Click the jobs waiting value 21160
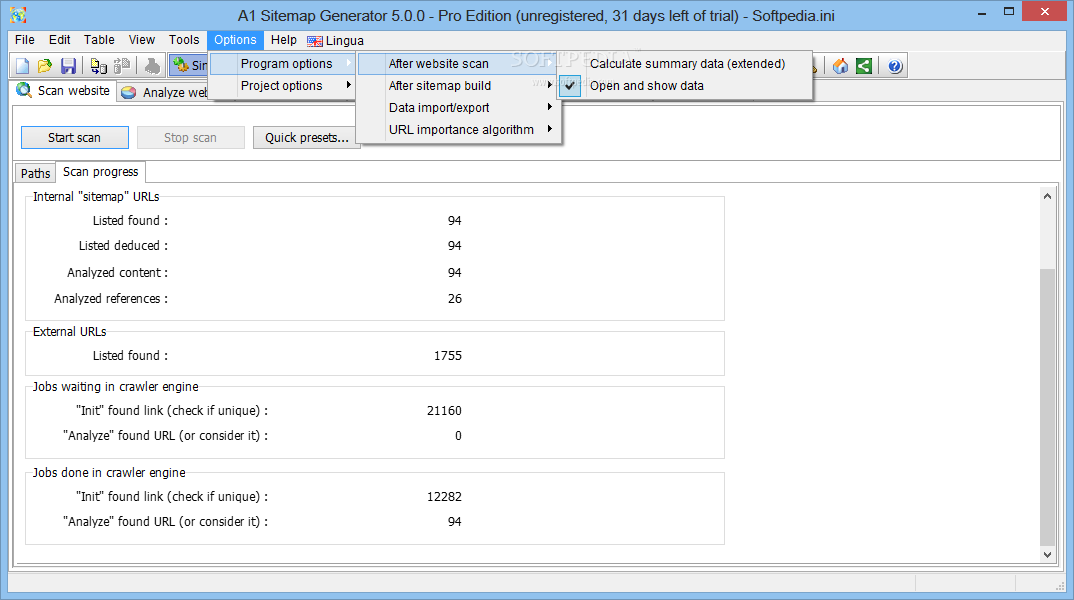Viewport: 1074px width, 600px height. [x=445, y=410]
